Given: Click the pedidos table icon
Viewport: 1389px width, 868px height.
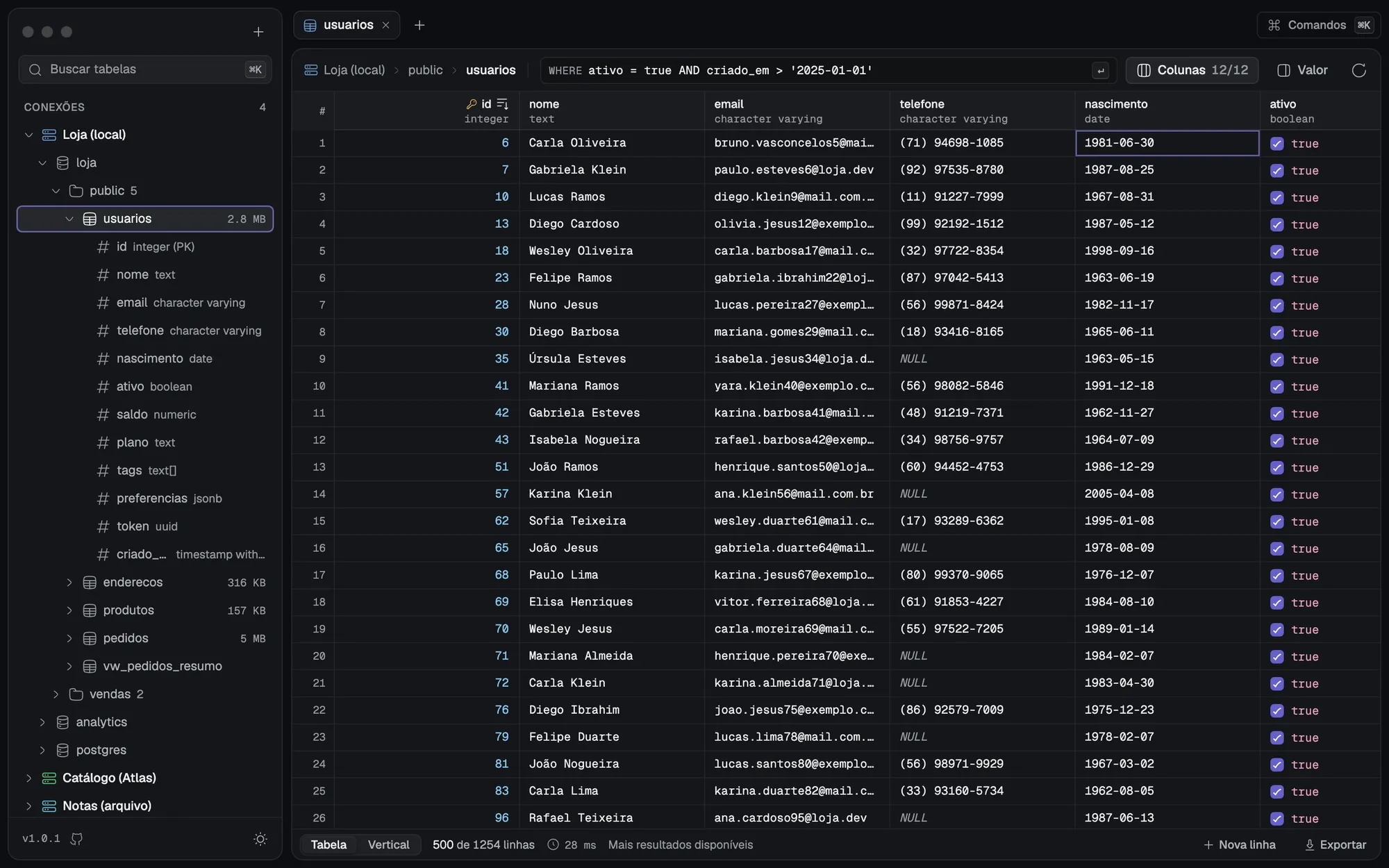Looking at the screenshot, I should click(90, 638).
